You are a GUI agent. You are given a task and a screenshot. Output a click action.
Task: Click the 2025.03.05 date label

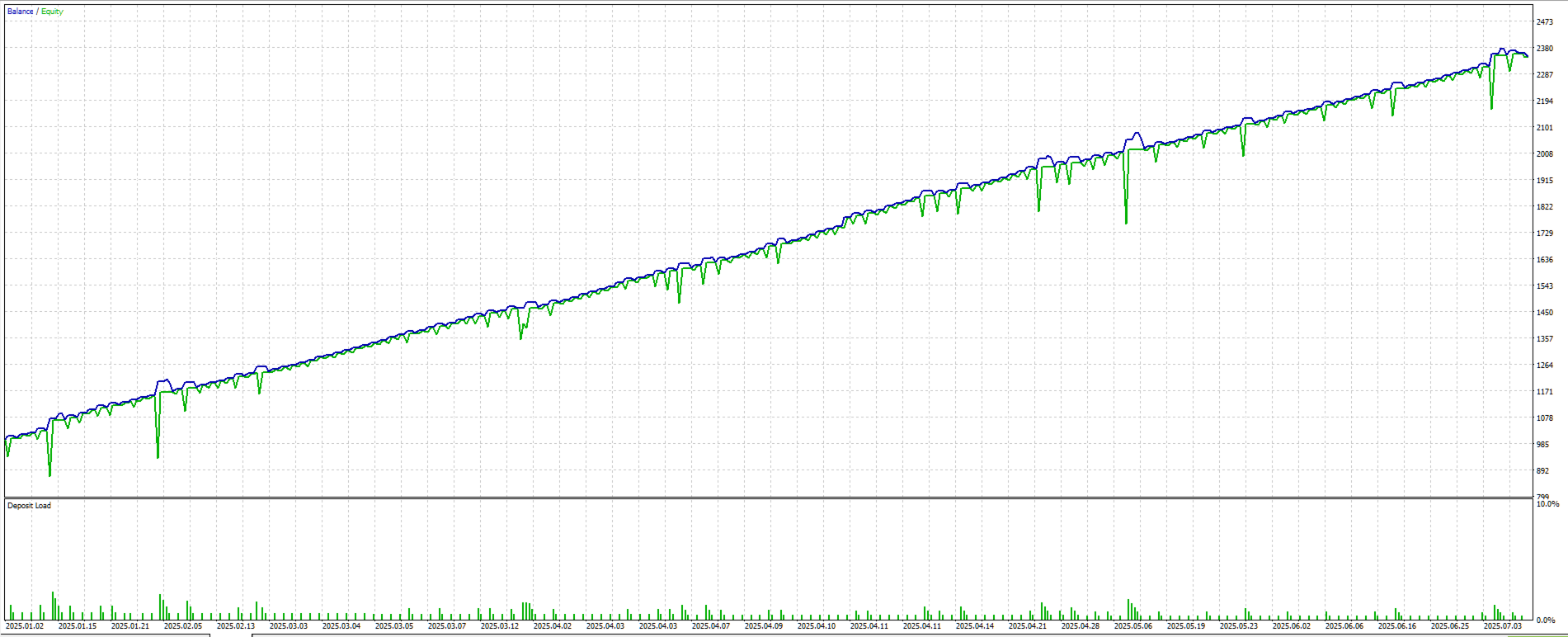coord(394,626)
